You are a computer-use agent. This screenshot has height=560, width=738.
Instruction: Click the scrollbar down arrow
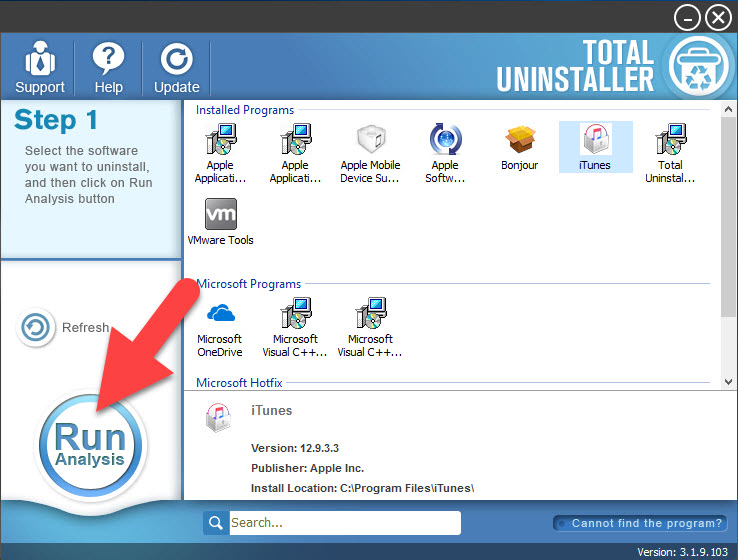tap(728, 382)
